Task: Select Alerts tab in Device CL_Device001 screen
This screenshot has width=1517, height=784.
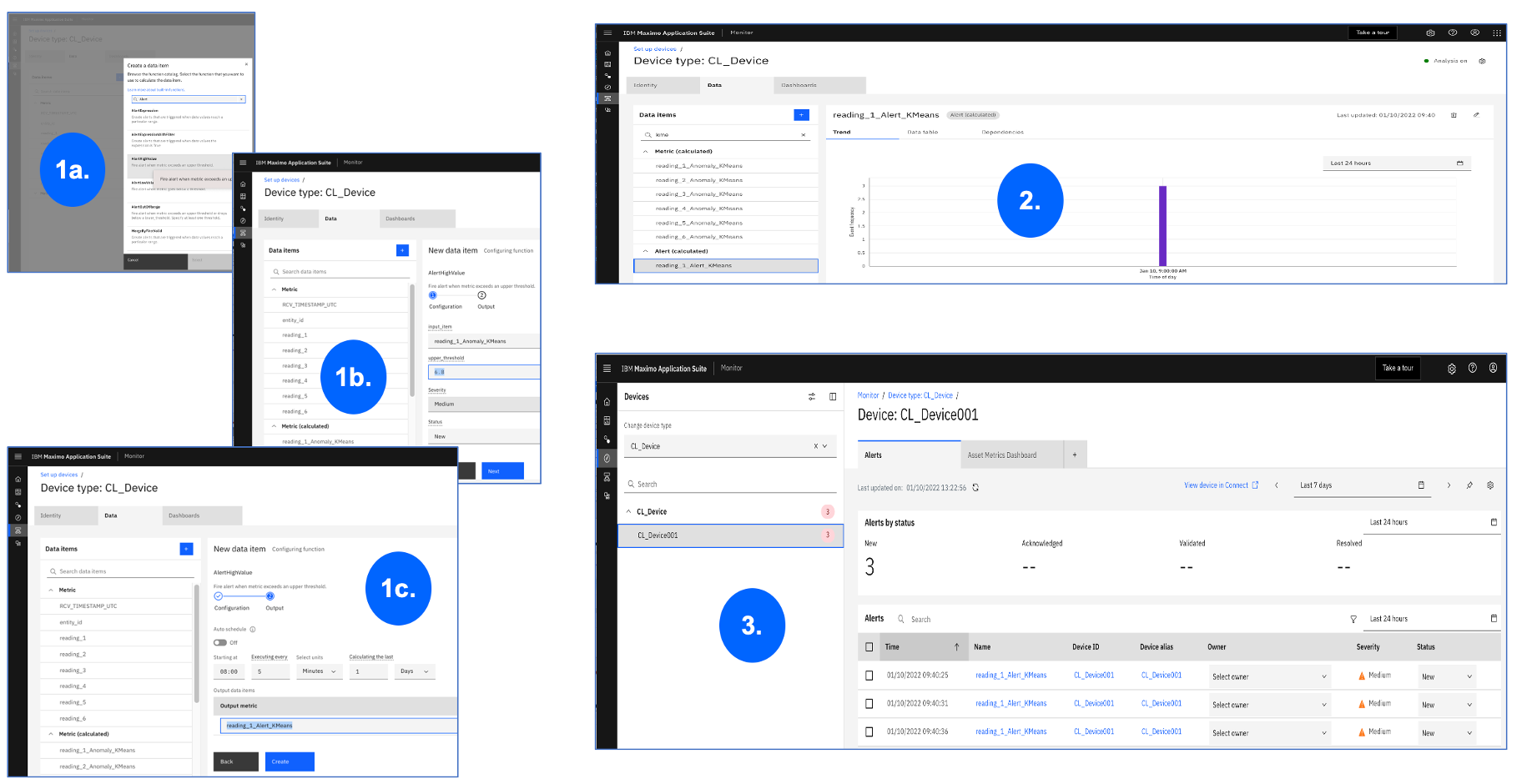Action: click(x=909, y=455)
